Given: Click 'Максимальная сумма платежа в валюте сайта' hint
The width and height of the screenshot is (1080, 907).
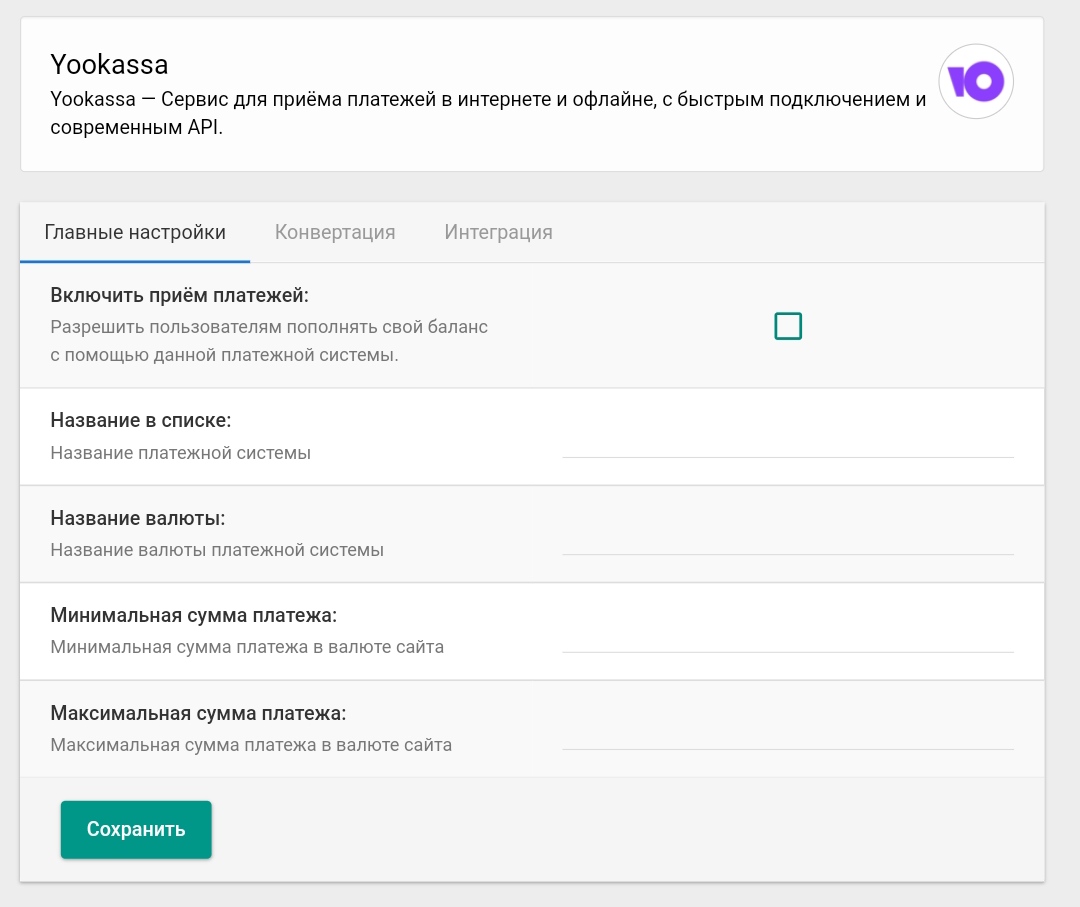Looking at the screenshot, I should pyautogui.click(x=251, y=745).
